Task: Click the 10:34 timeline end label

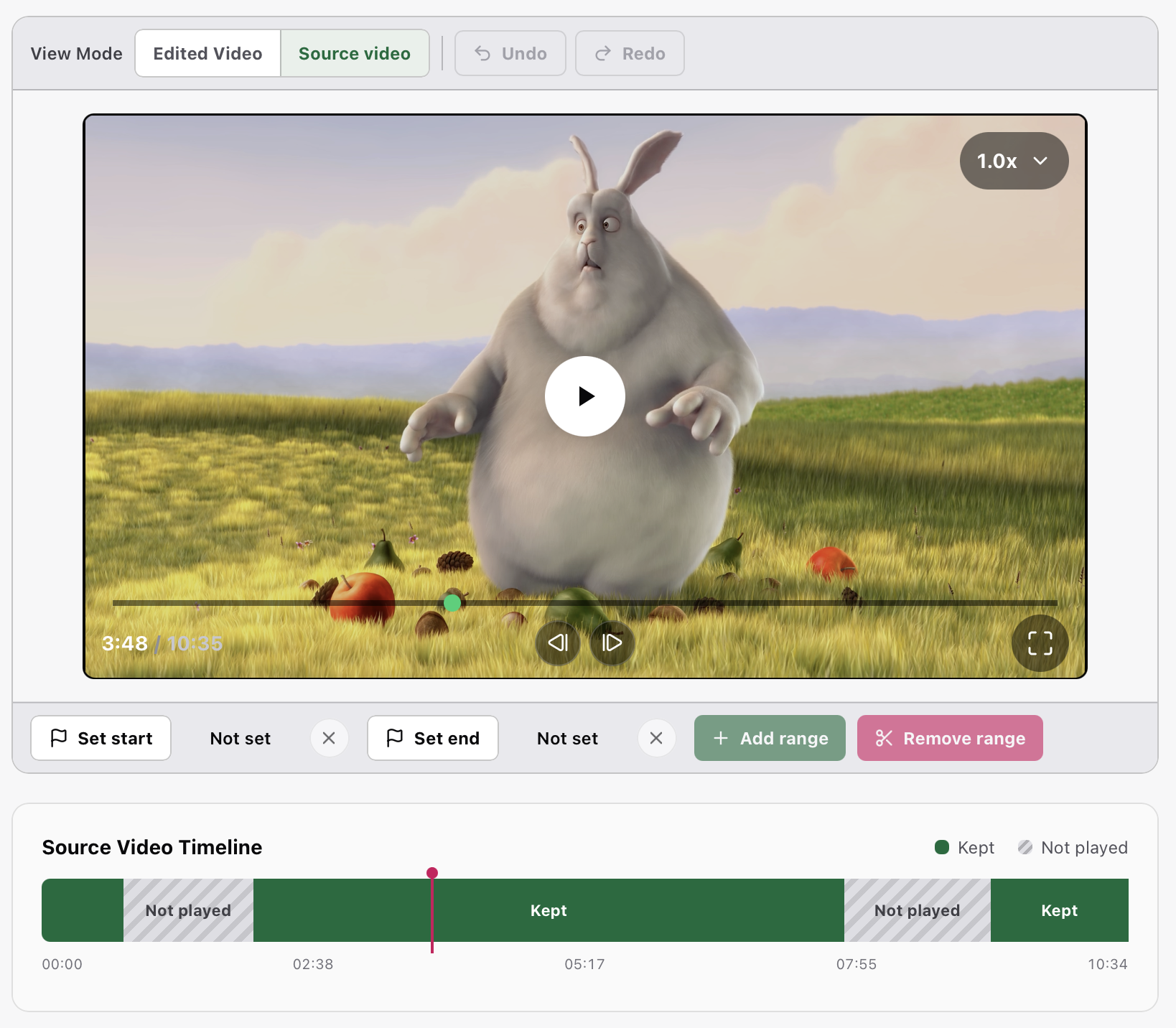Action: point(1107,964)
